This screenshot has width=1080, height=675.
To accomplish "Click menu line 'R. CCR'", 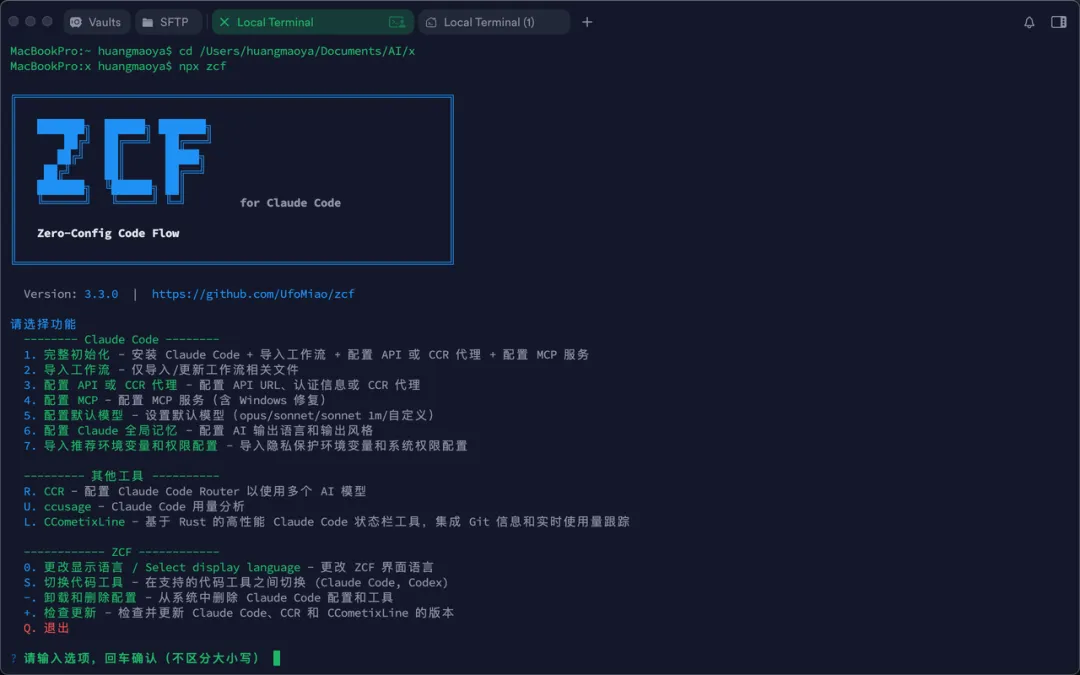I will [x=195, y=491].
